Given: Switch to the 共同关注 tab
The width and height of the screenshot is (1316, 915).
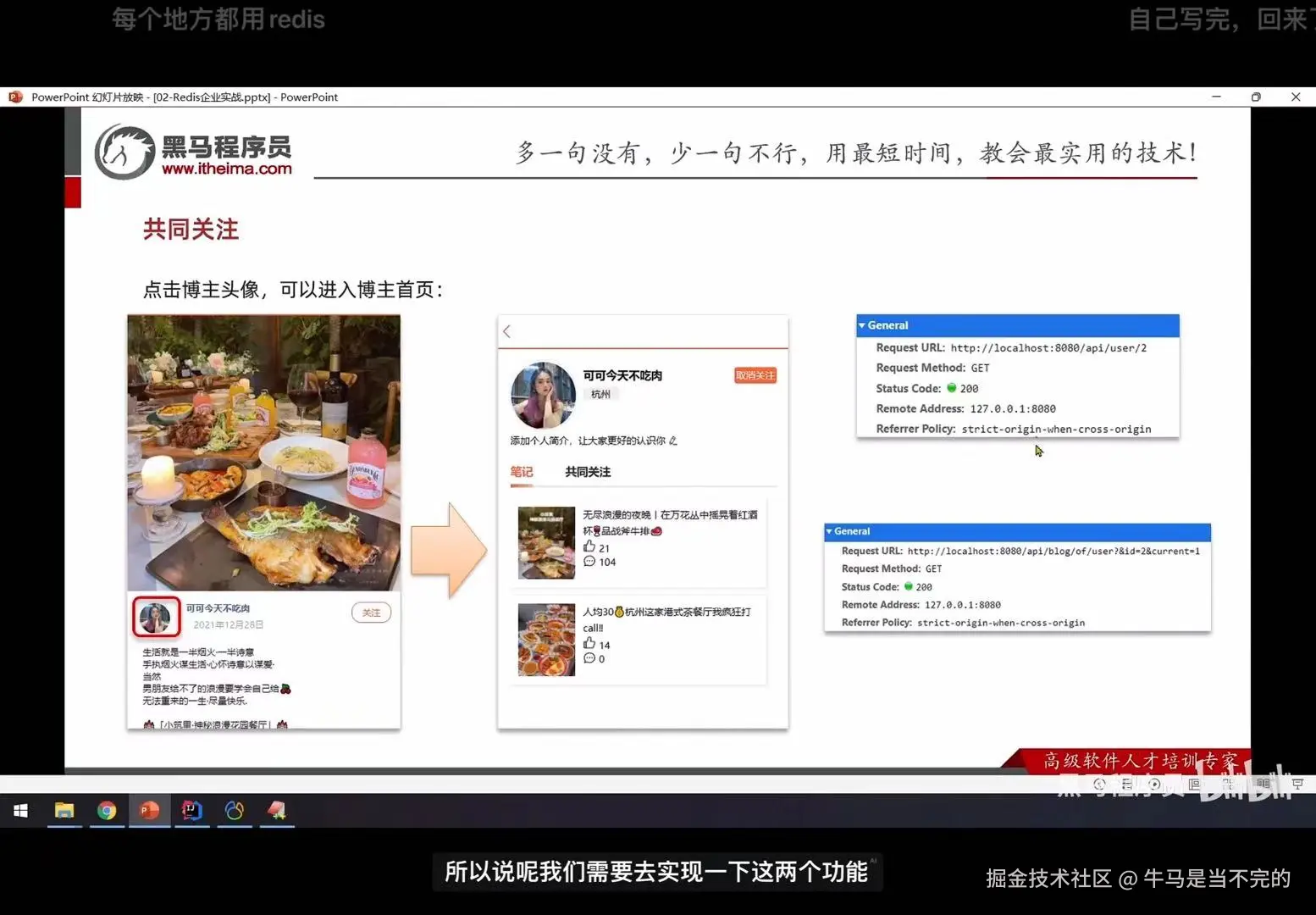Looking at the screenshot, I should click(588, 472).
